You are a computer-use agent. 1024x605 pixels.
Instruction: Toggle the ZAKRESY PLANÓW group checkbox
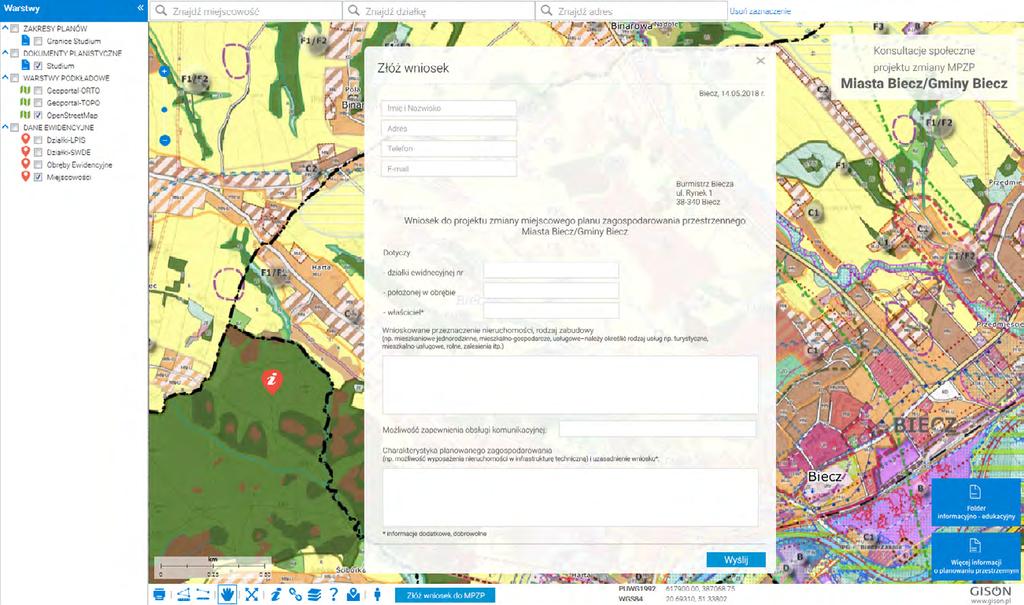tap(14, 29)
